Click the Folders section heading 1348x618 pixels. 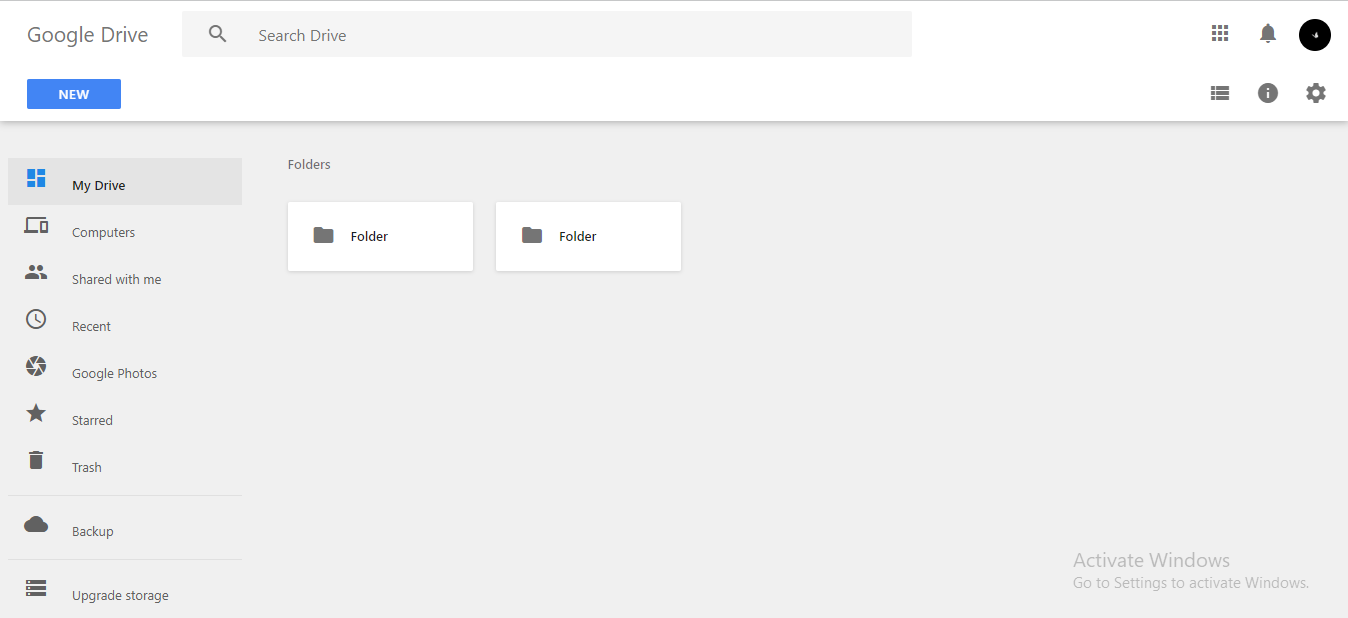point(309,164)
